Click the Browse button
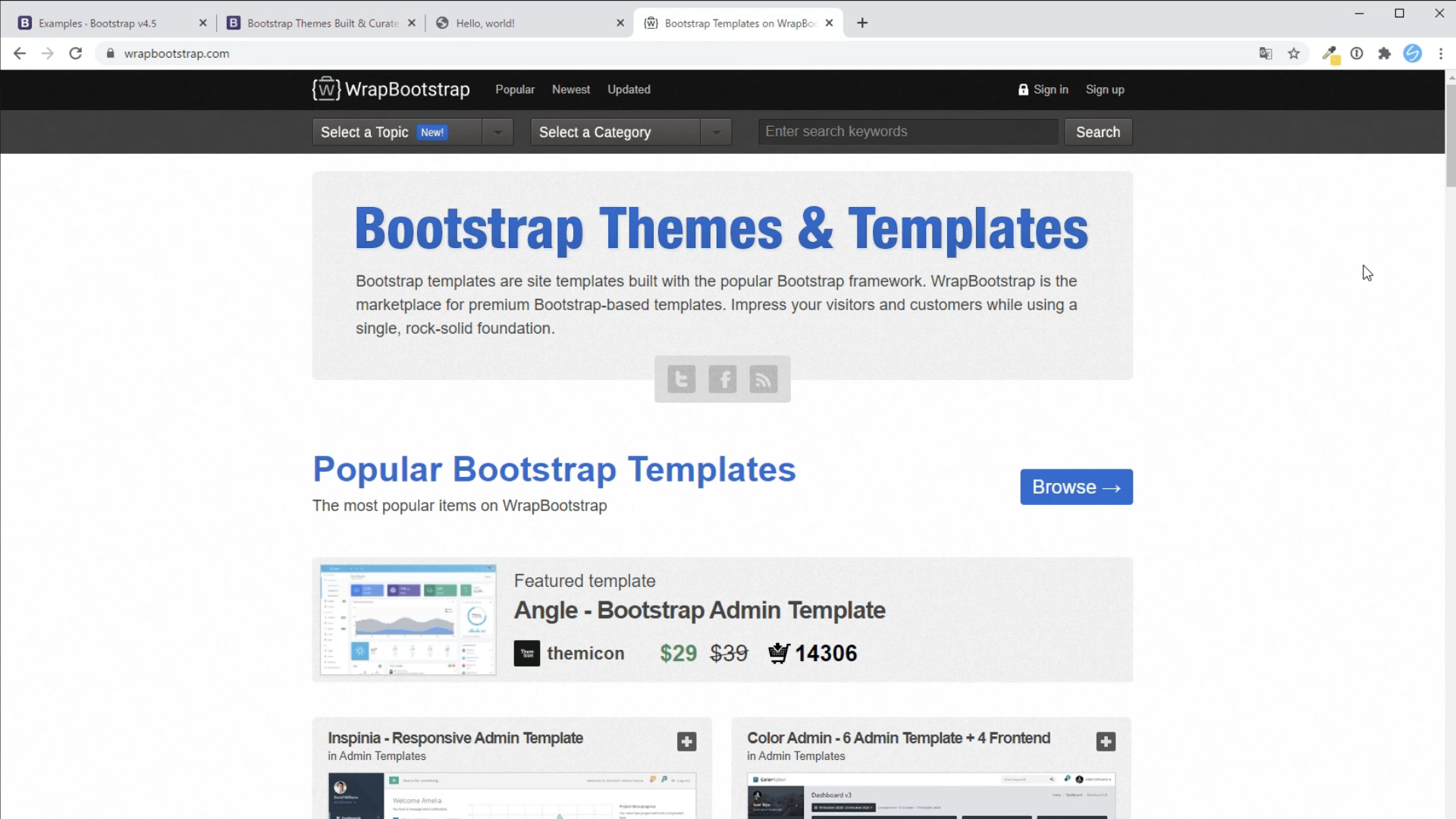 coord(1076,487)
